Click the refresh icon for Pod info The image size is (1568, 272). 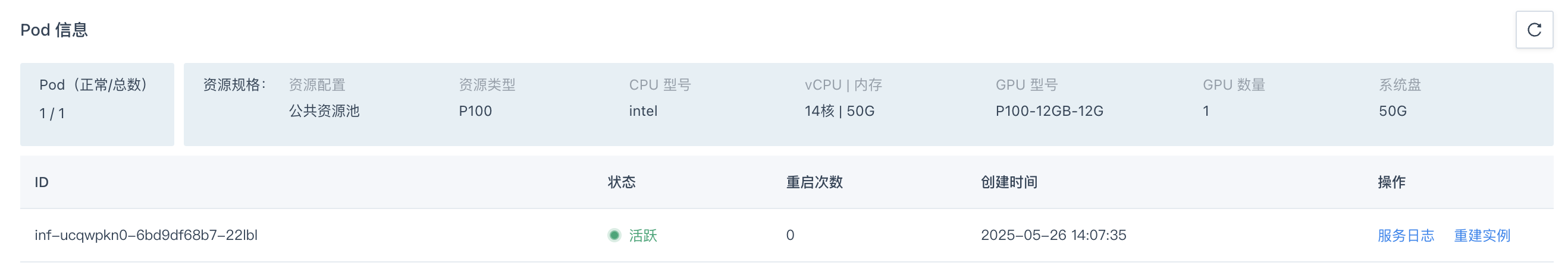[1534, 30]
